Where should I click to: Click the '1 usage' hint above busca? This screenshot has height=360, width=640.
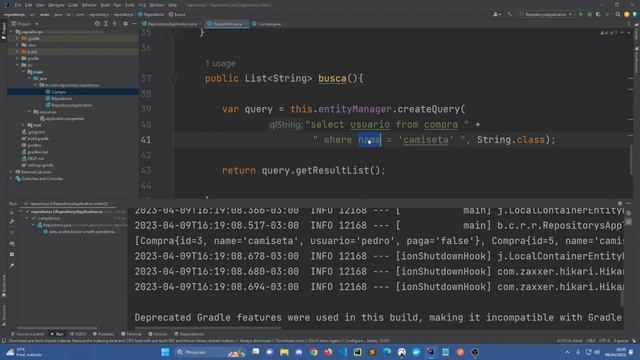(220, 63)
